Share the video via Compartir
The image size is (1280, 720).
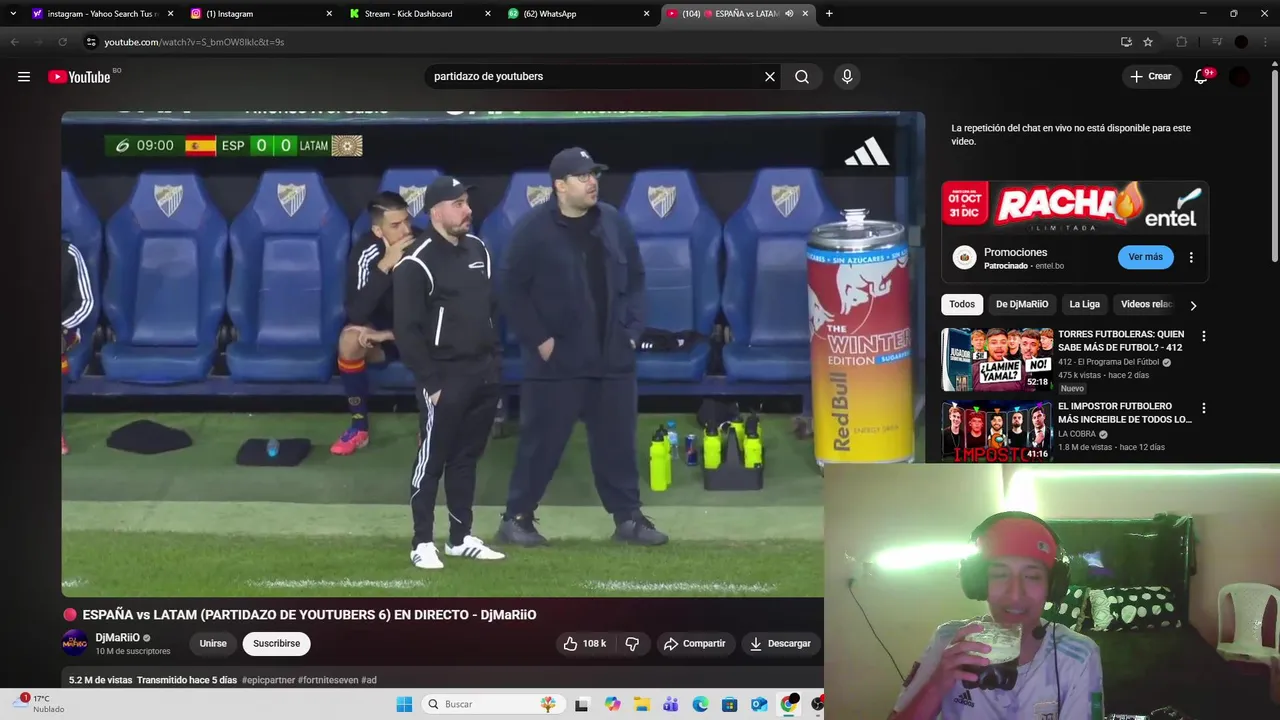point(695,644)
